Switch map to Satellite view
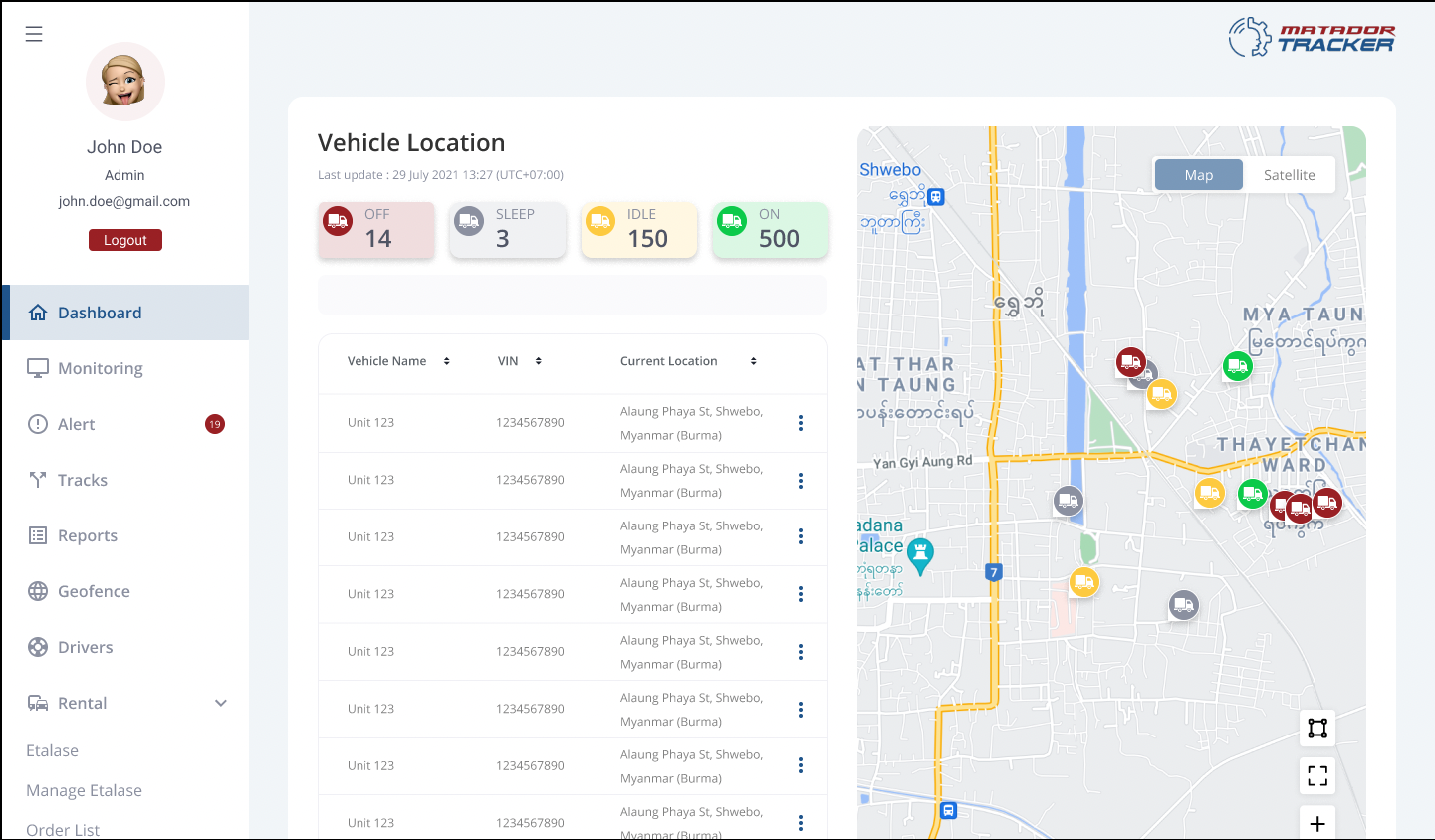Image resolution: width=1435 pixels, height=840 pixels. click(1289, 175)
